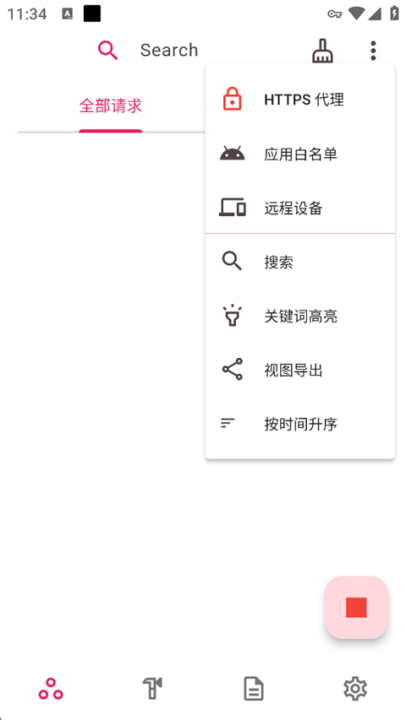The image size is (405, 720).
Task: Stop capture with the red square button
Action: click(x=356, y=607)
